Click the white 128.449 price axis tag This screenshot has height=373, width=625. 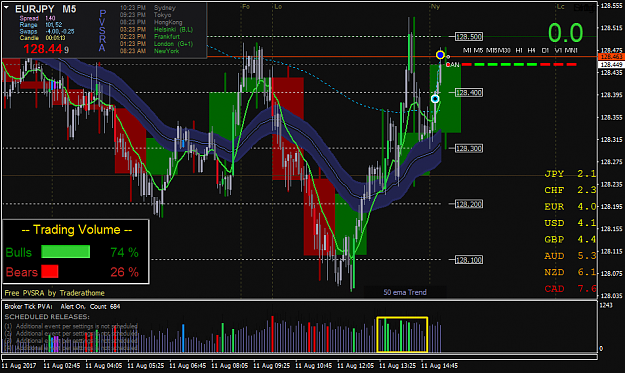pos(611,65)
